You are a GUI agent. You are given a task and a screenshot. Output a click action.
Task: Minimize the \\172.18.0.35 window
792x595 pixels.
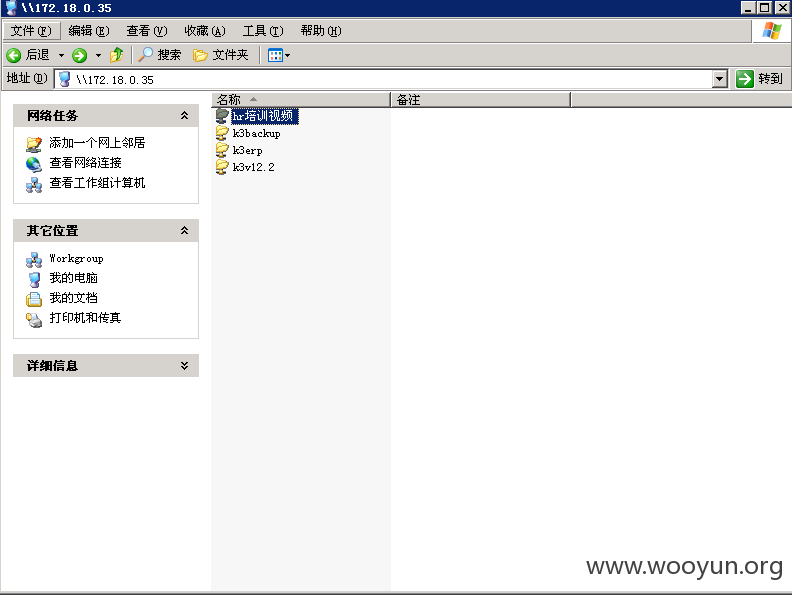click(748, 8)
